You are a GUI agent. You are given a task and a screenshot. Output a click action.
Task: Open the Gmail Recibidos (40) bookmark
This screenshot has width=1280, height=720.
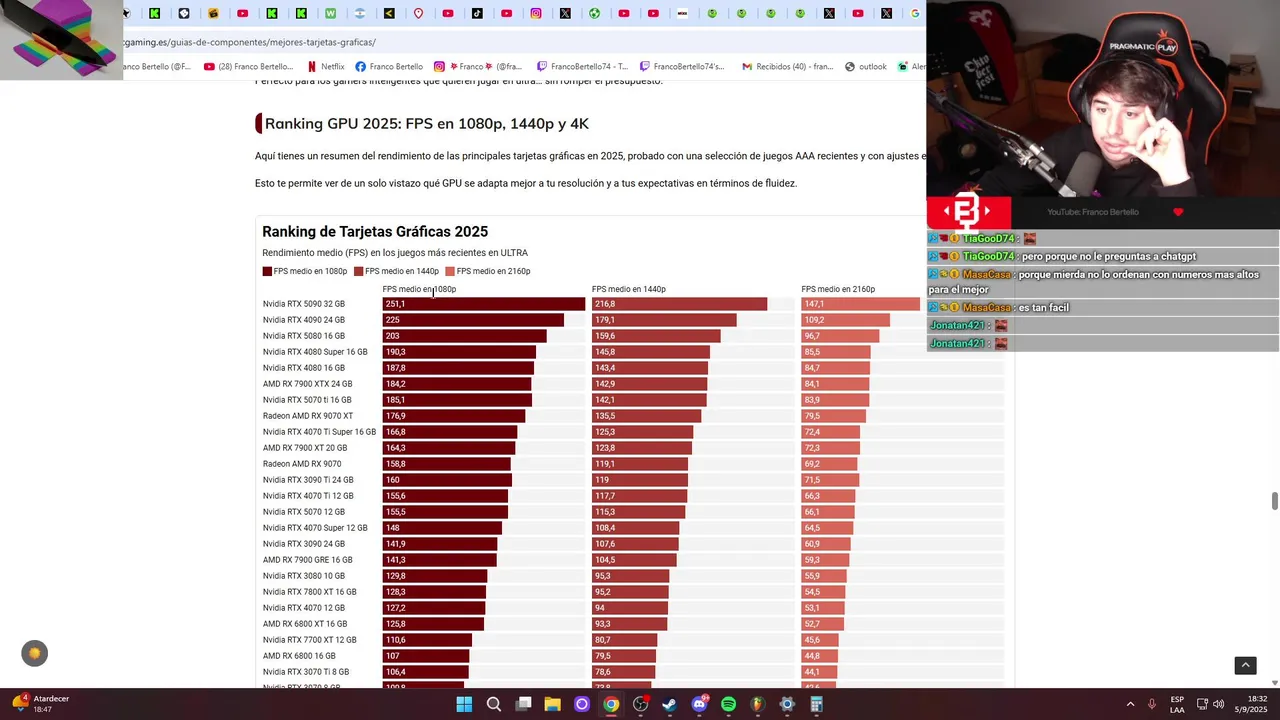pos(787,66)
